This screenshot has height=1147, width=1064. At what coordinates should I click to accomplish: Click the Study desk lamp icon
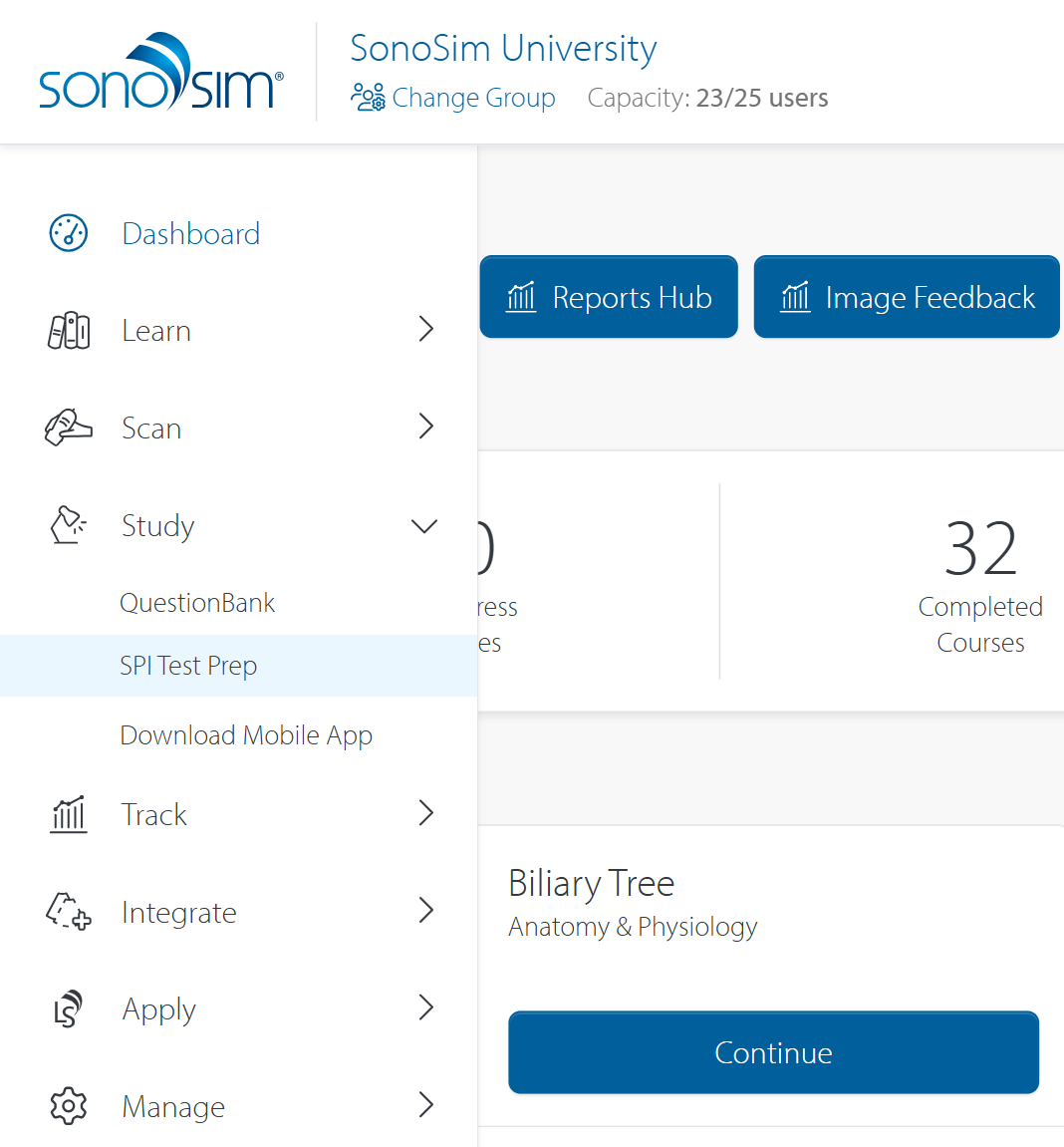(69, 525)
